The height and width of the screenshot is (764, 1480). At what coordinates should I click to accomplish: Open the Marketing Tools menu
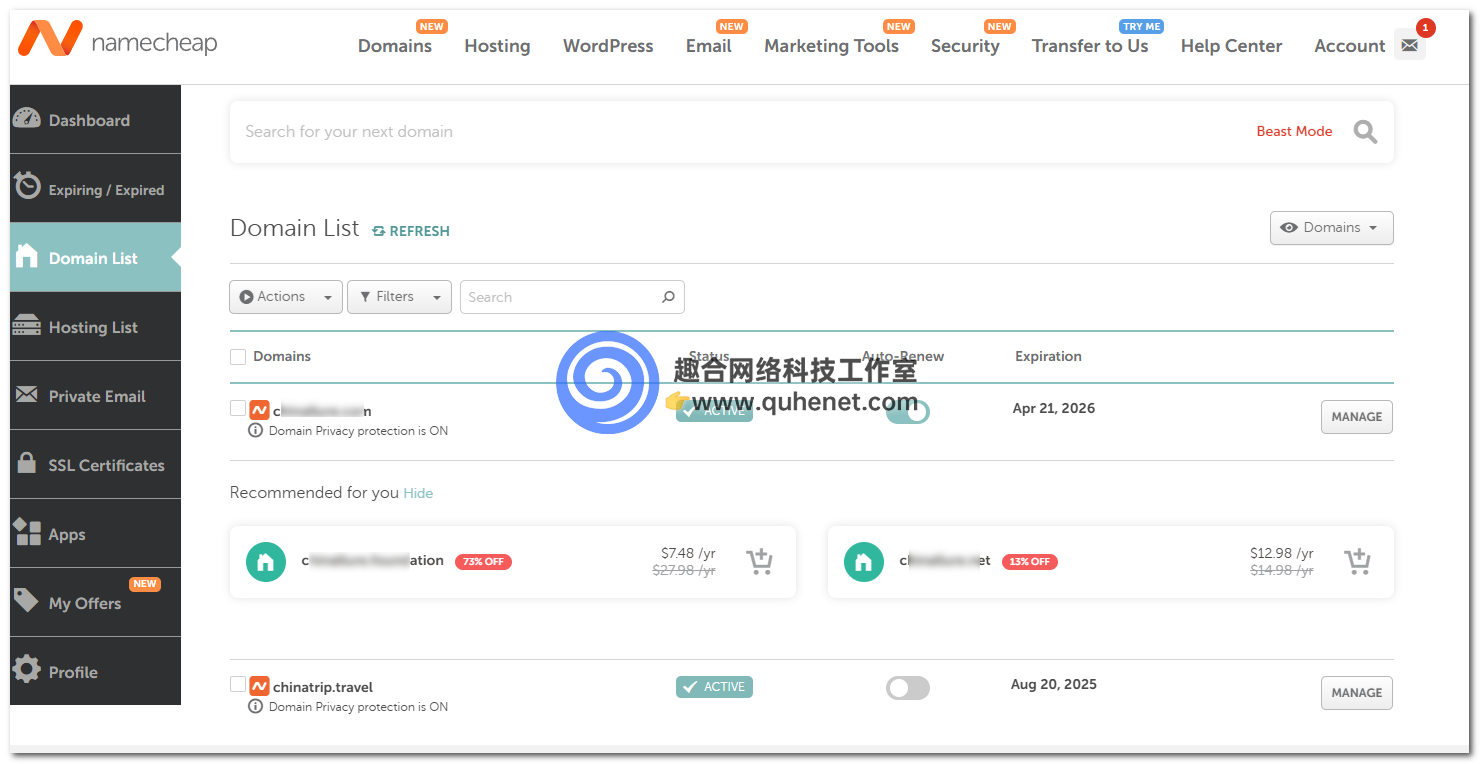831,46
